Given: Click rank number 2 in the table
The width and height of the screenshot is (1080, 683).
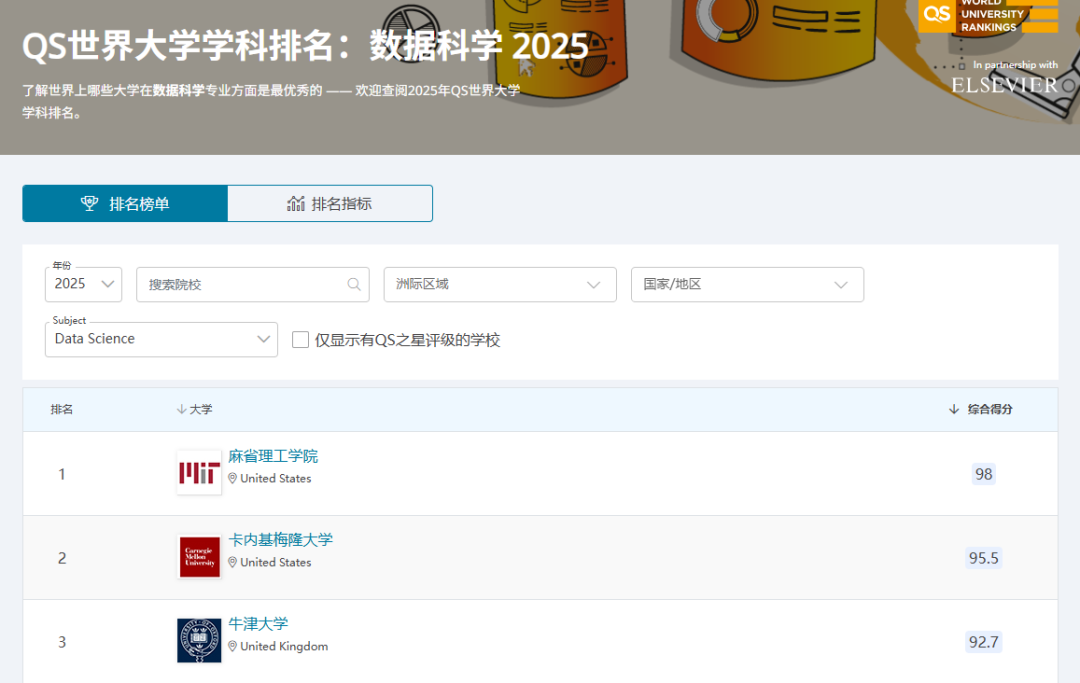Looking at the screenshot, I should [62, 558].
